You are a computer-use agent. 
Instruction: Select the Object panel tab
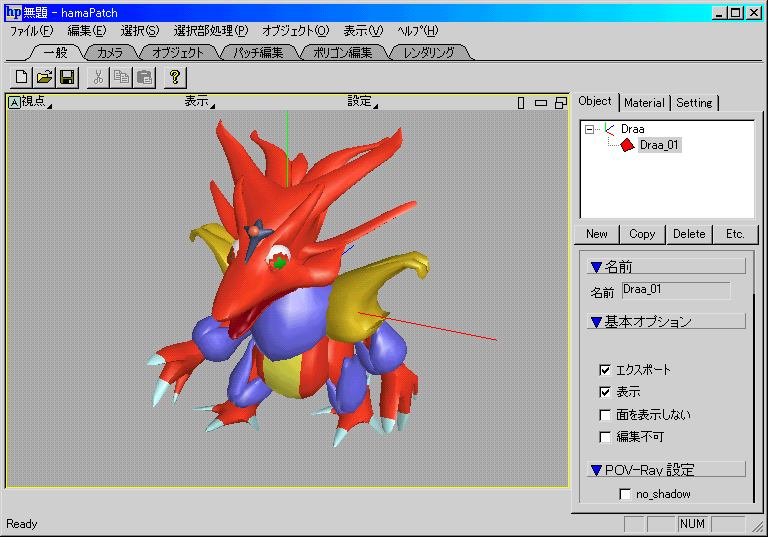coord(595,101)
